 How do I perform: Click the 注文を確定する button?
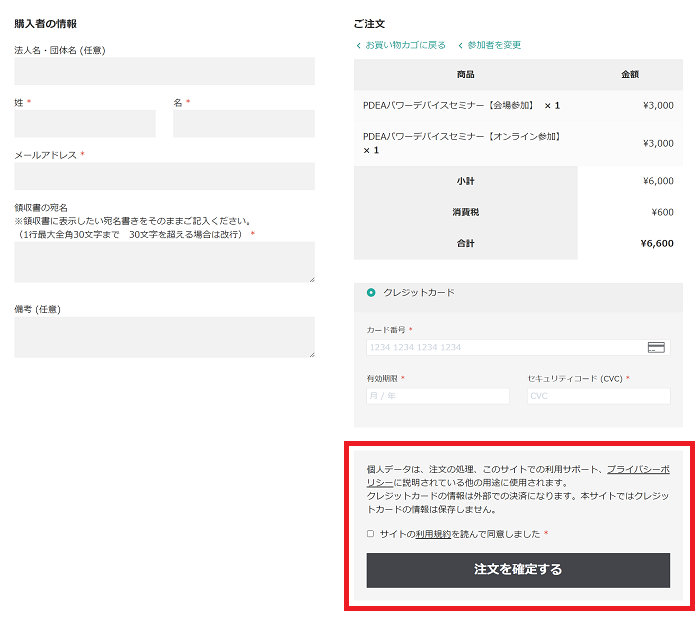(x=518, y=570)
